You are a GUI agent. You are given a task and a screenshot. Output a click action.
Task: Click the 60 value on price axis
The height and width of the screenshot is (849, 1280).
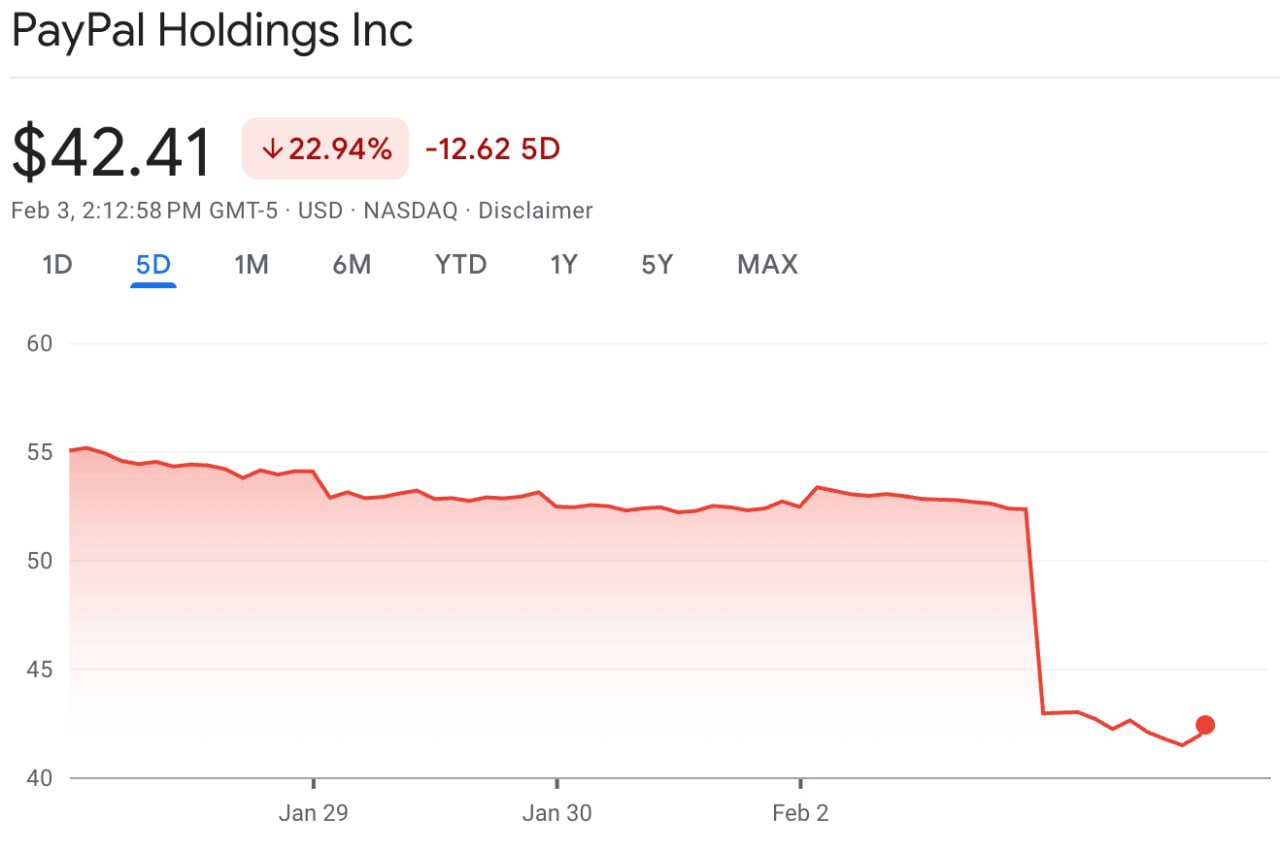[39, 343]
